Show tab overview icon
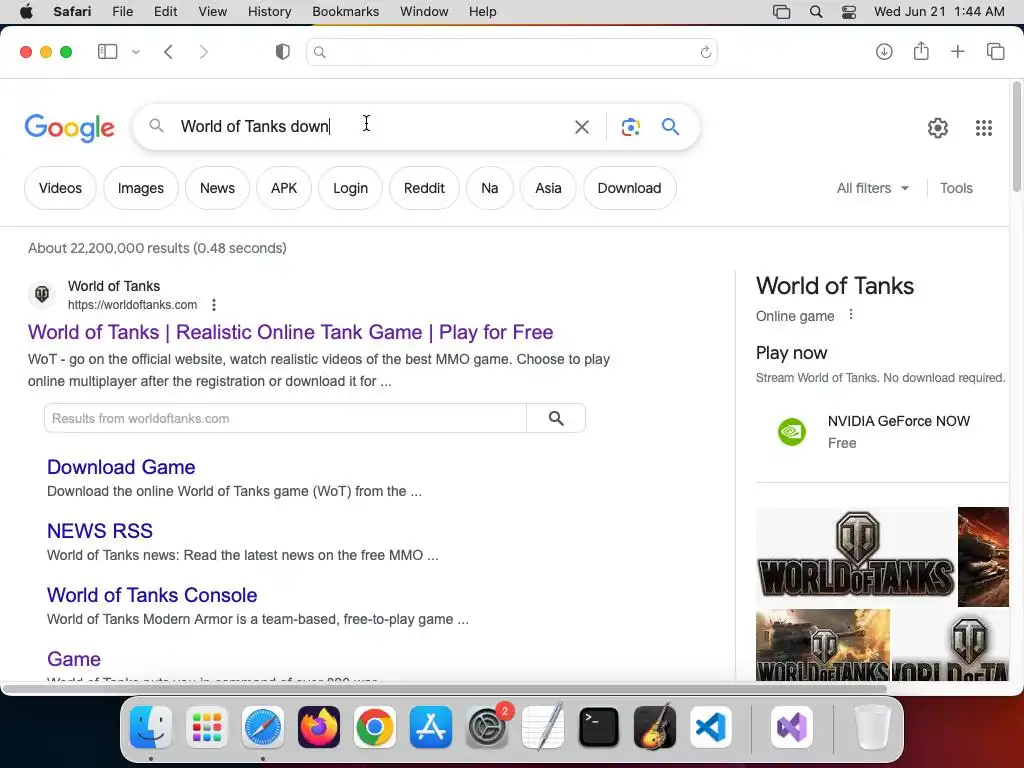1024x768 pixels. point(995,52)
